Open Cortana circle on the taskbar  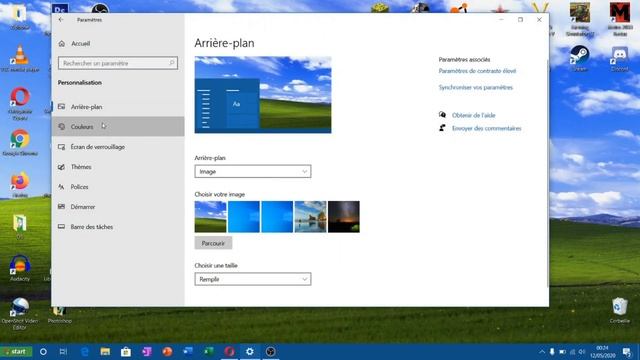(x=43, y=351)
